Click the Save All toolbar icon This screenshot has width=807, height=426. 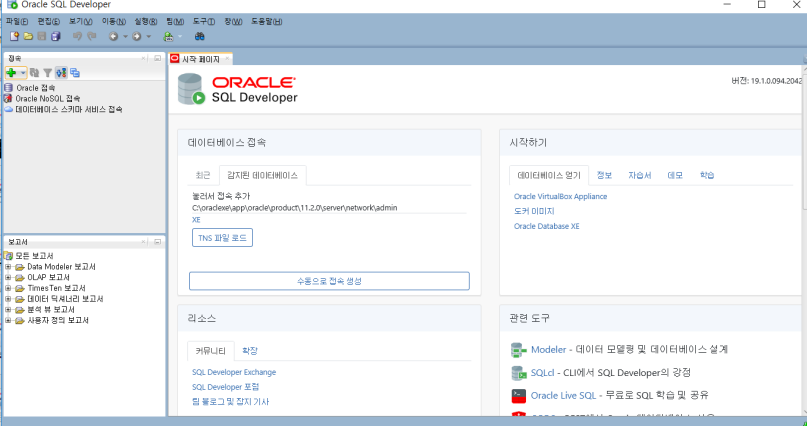pyautogui.click(x=56, y=37)
